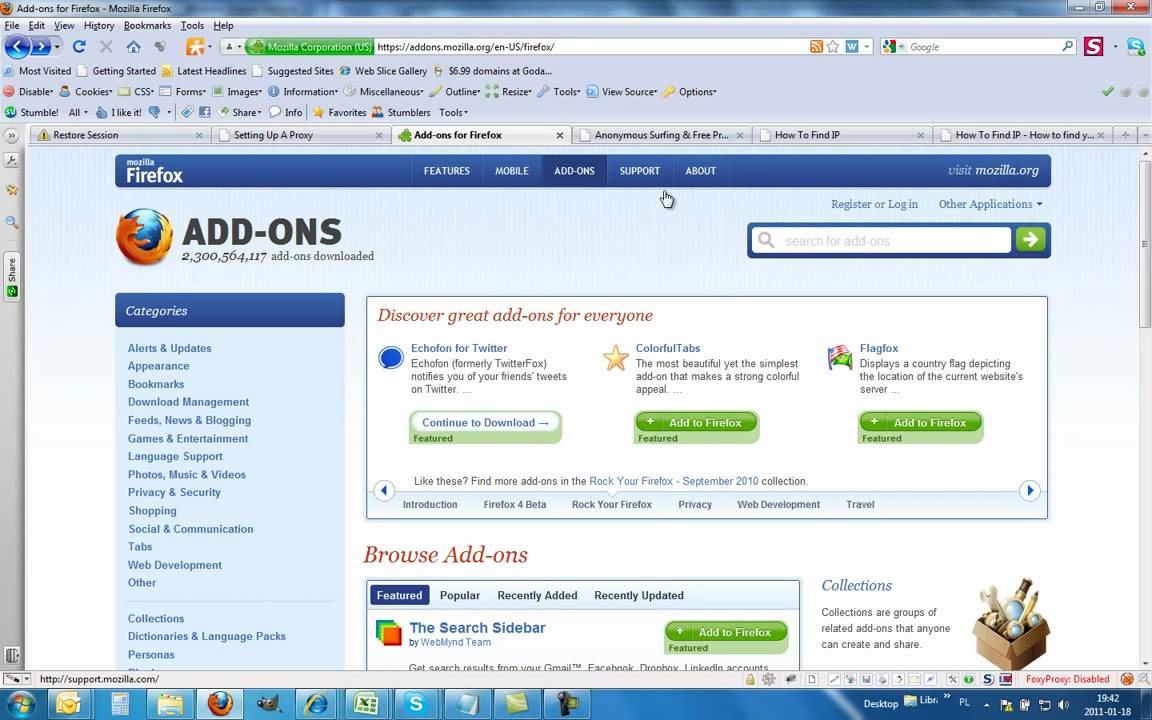Click the Stumble! toolbar button
Viewport: 1152px width, 720px height.
(32, 112)
